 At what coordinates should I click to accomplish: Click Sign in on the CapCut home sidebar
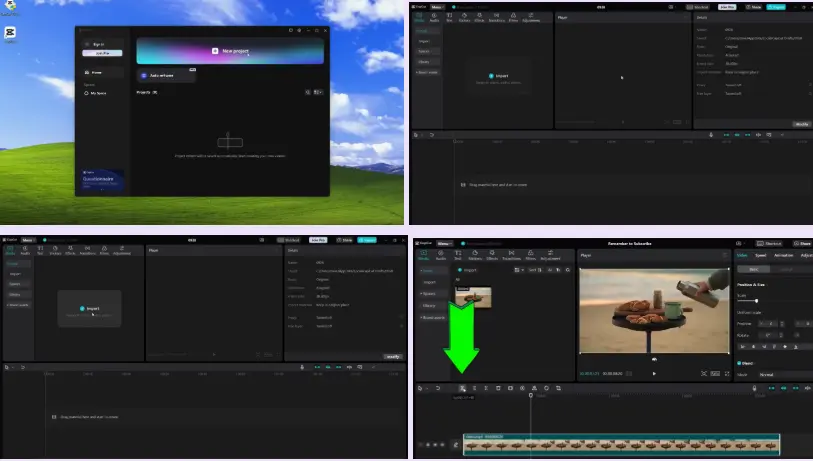(98, 44)
